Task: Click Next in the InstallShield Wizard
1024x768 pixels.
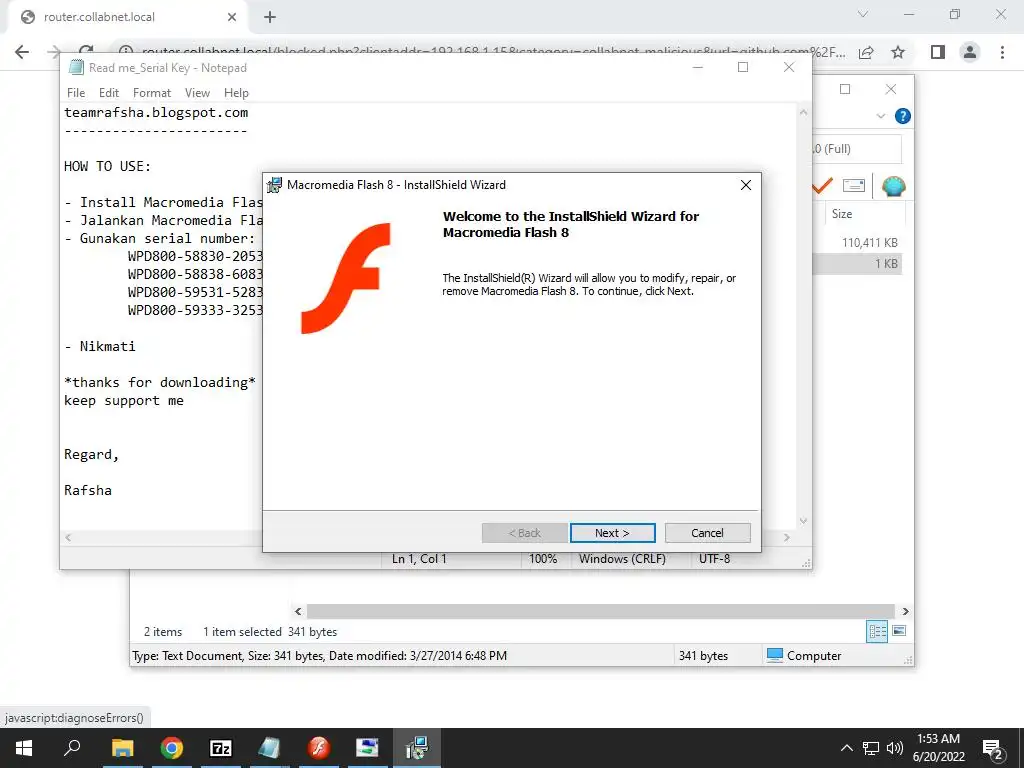Action: pyautogui.click(x=612, y=533)
